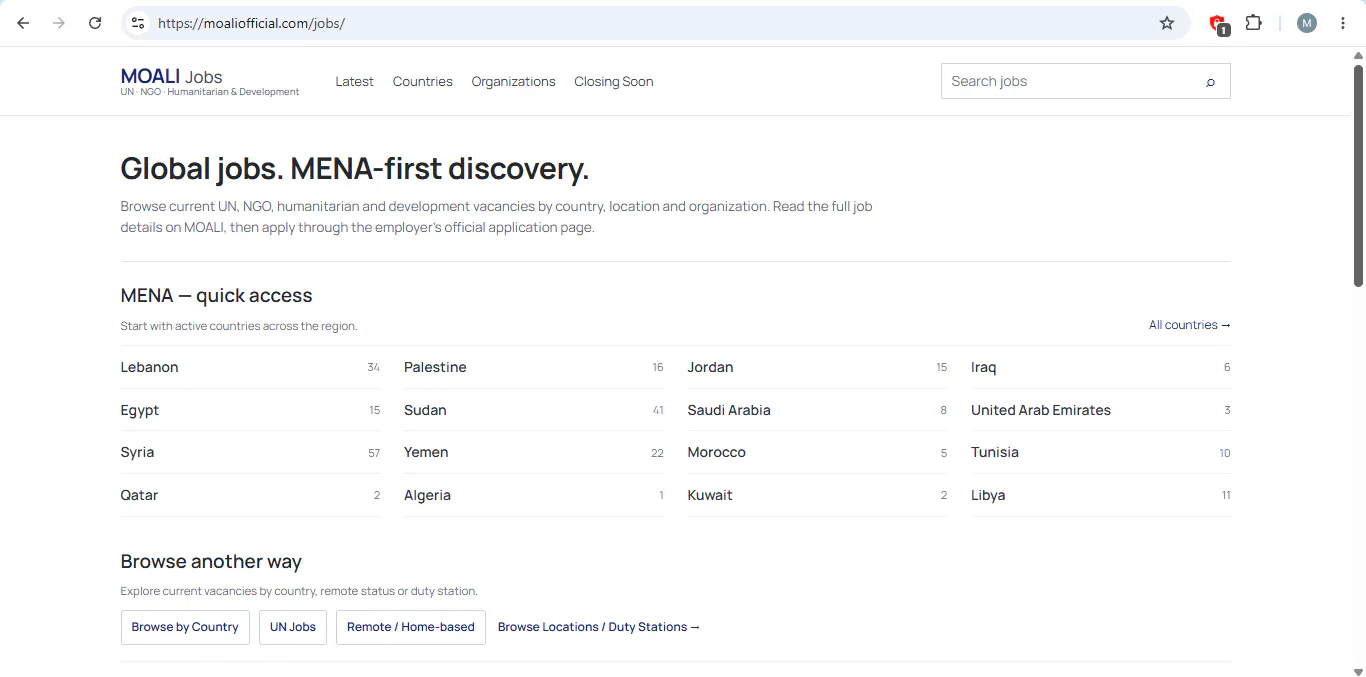Open the Extensions puzzle icon
Screen dimensions: 1366x677
[x=1253, y=23]
